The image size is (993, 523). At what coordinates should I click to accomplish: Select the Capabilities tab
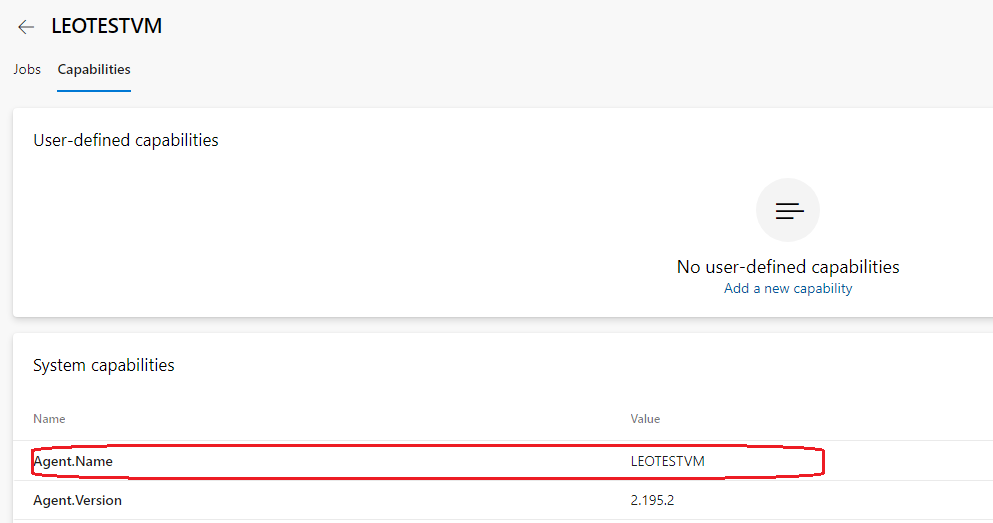(x=94, y=70)
